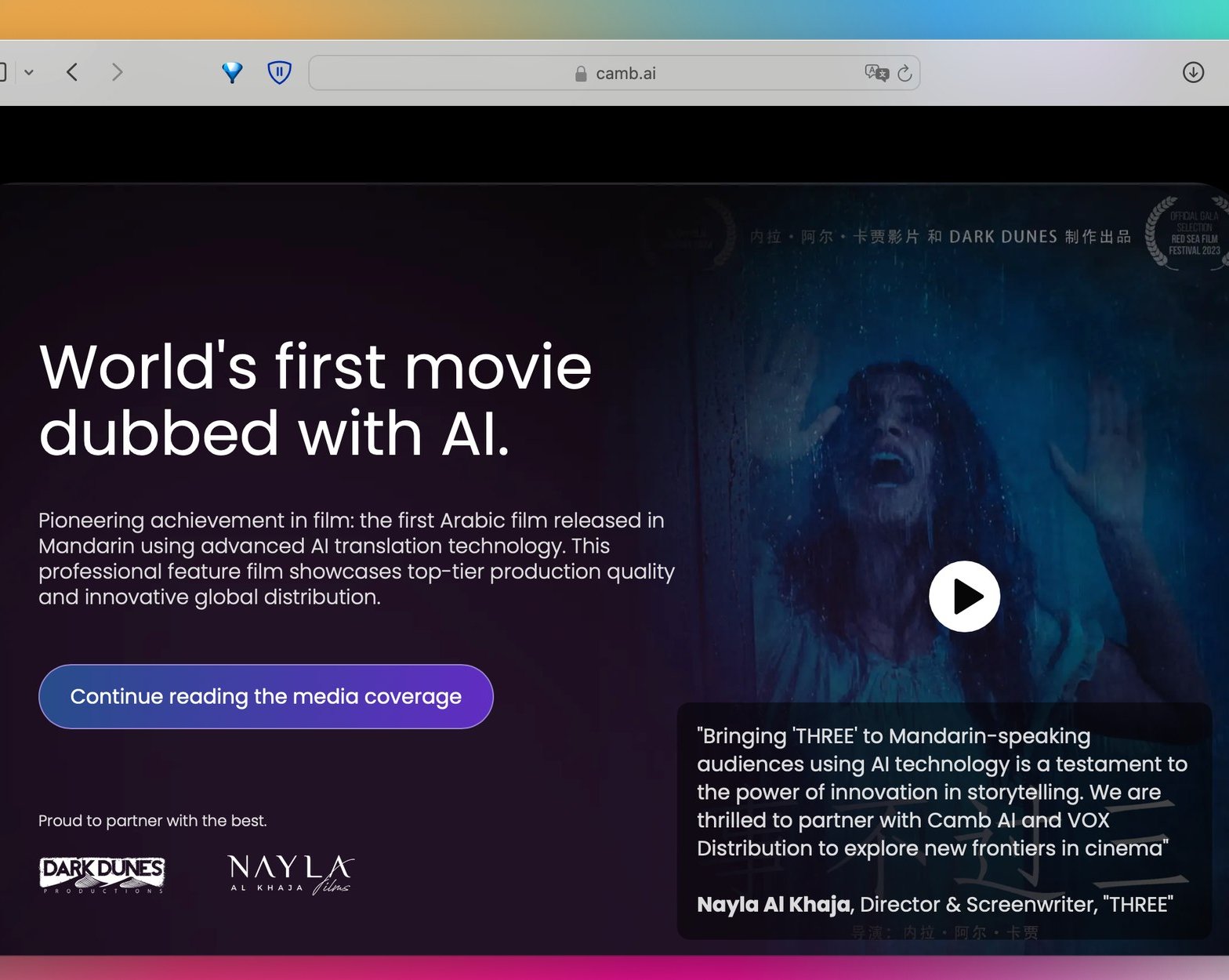Image resolution: width=1229 pixels, height=980 pixels.
Task: Open the Nayla Al Khaja Films logo
Action: click(x=291, y=874)
